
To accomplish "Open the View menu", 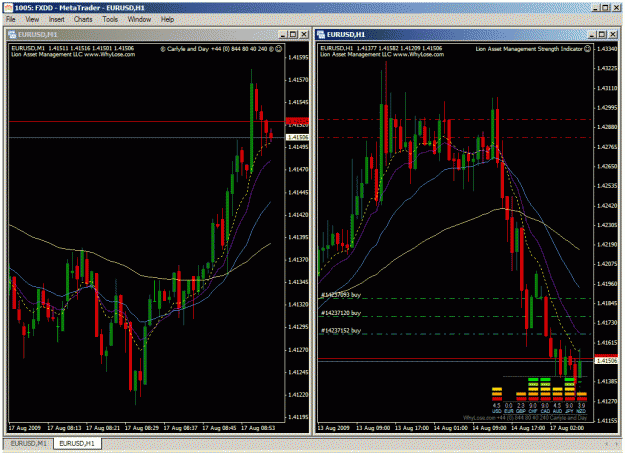I will click(32, 19).
